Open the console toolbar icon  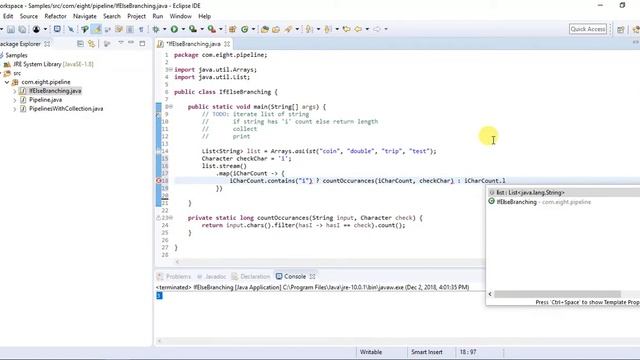(x=57, y=29)
